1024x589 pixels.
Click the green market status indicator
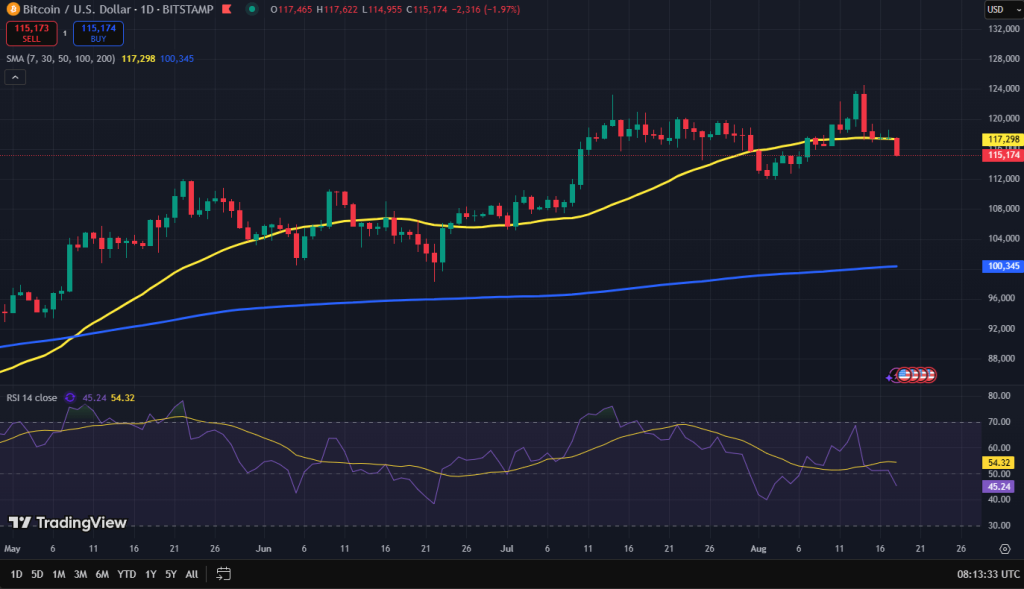[x=250, y=9]
